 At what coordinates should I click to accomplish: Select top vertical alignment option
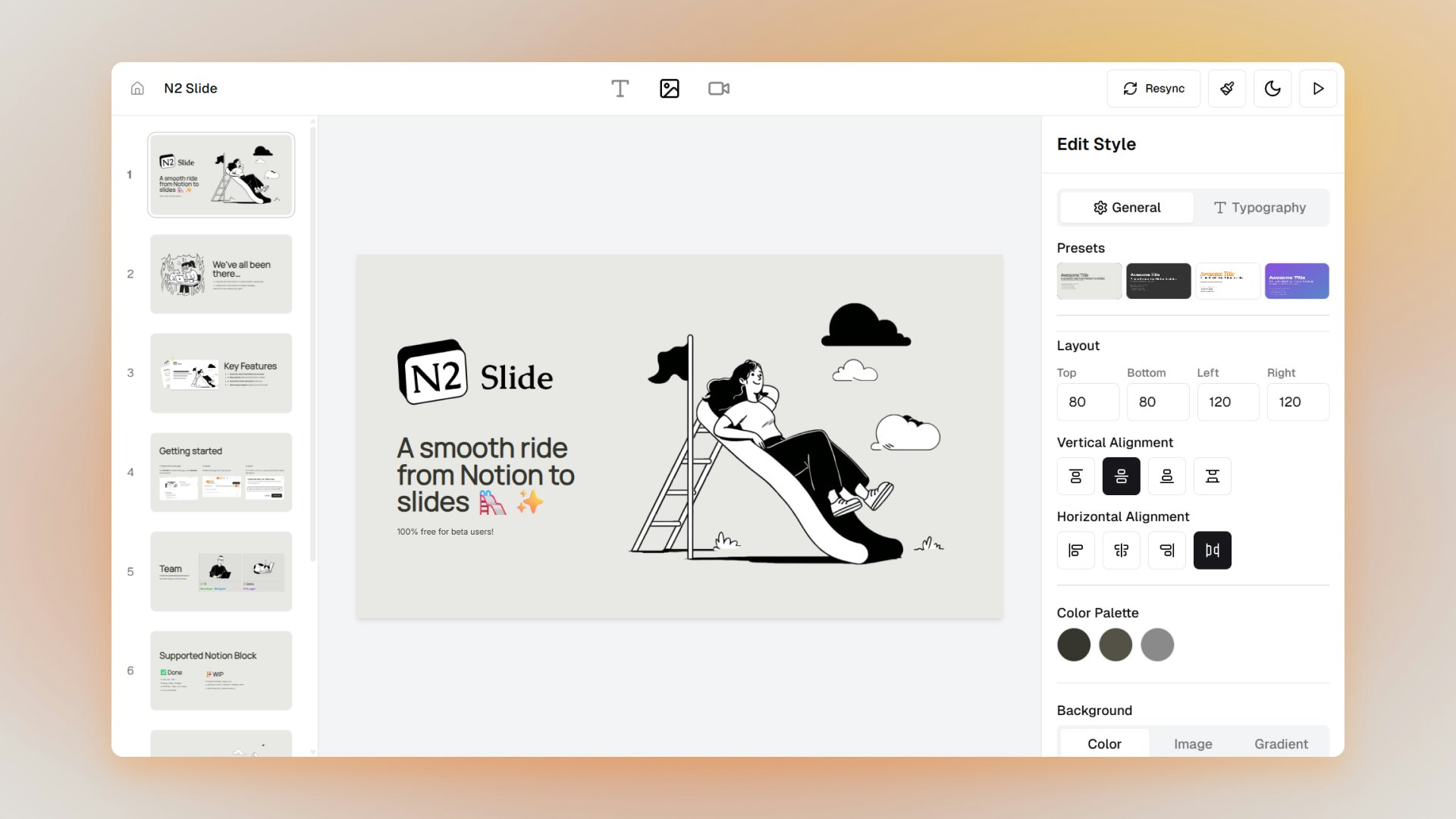coord(1076,475)
